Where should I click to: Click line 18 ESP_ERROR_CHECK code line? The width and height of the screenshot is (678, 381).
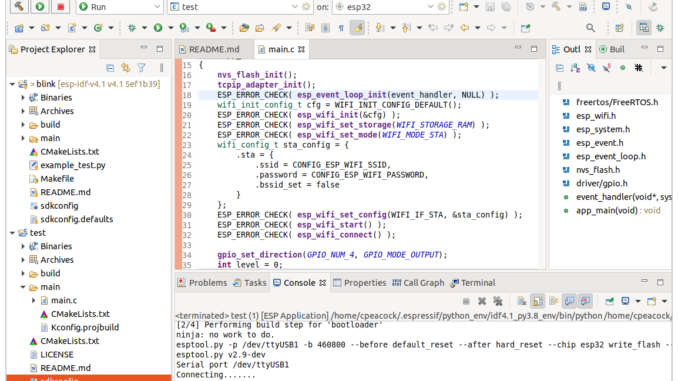pyautogui.click(x=358, y=95)
